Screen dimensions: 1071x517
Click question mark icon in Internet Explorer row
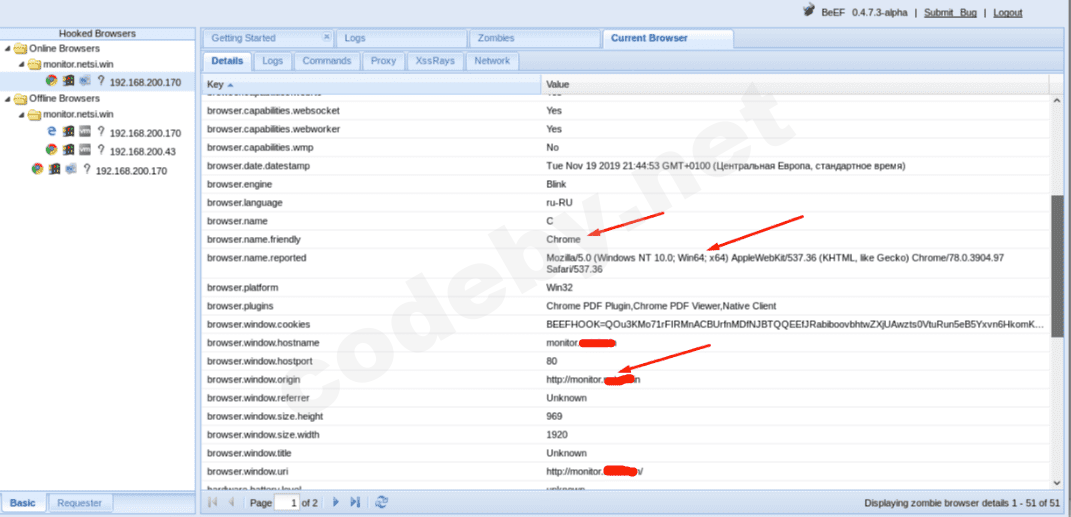point(100,132)
